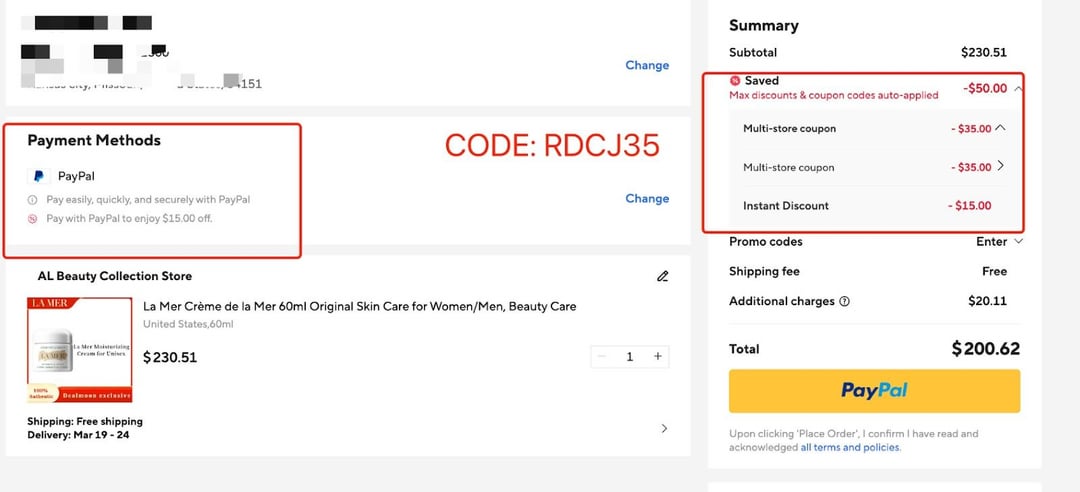Click the PayPal logo icon under Payment Methods
The image size is (1080, 492).
coord(39,176)
